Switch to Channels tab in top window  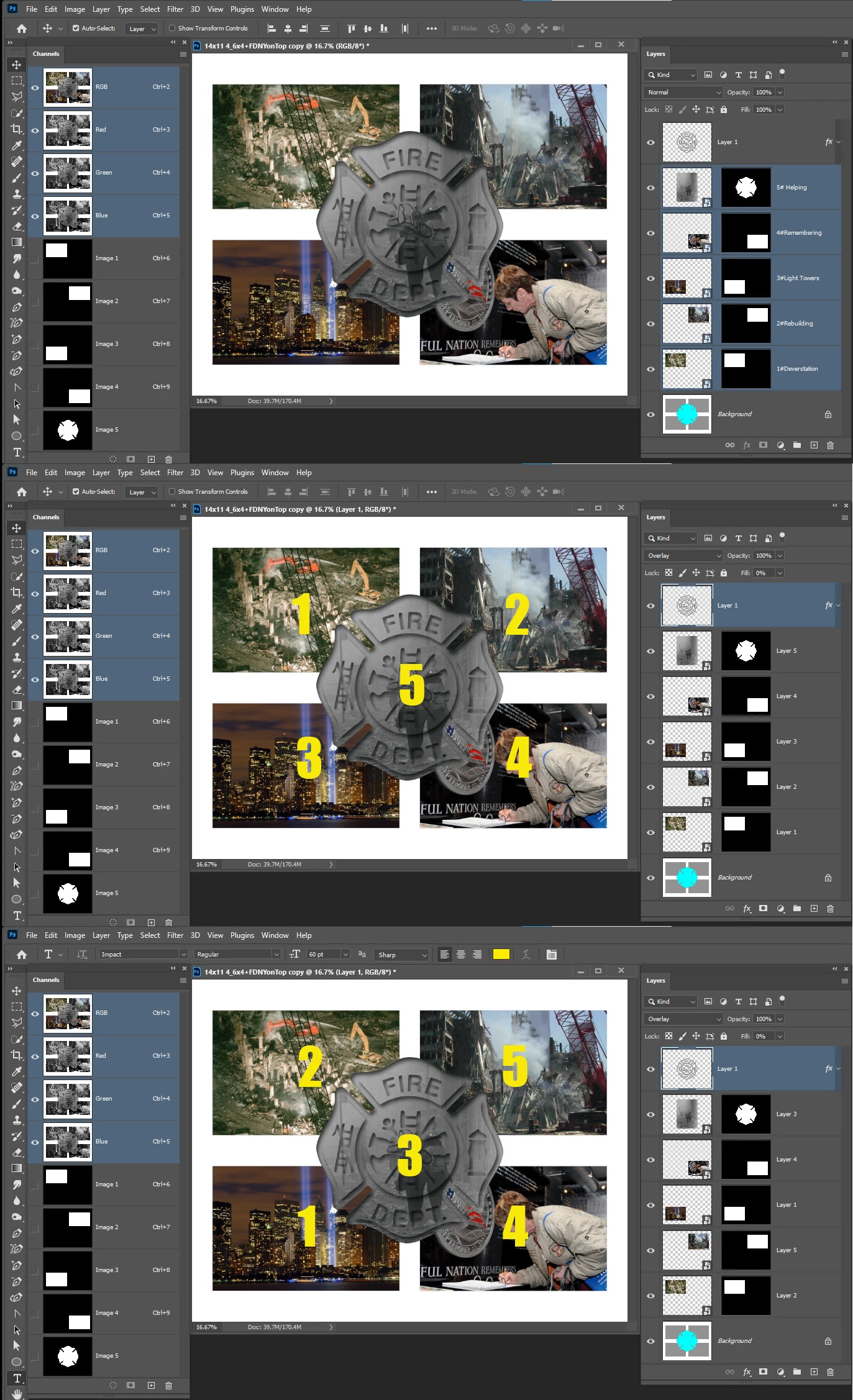[x=46, y=54]
